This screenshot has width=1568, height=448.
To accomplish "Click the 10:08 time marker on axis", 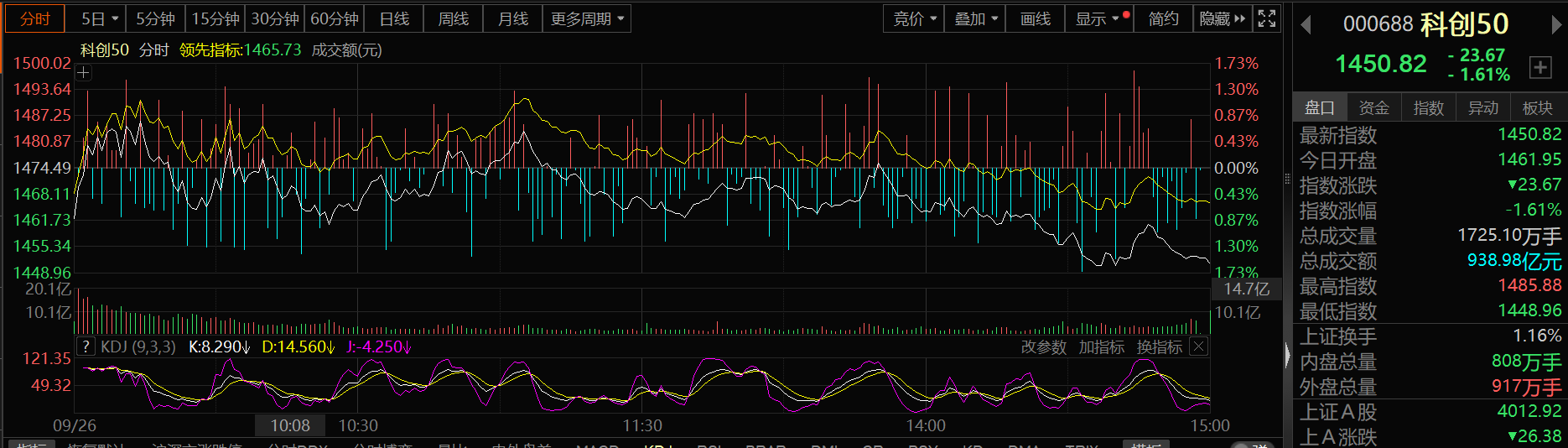I will click(x=289, y=425).
